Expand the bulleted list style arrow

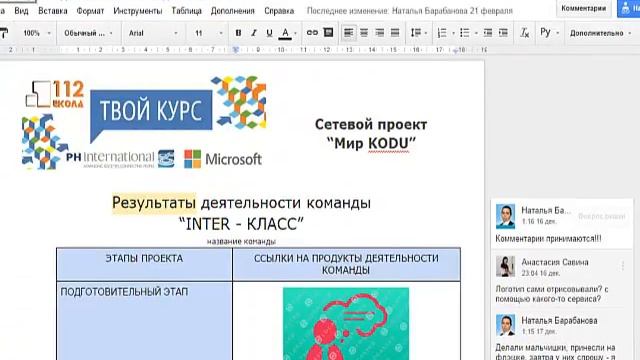pos(476,33)
